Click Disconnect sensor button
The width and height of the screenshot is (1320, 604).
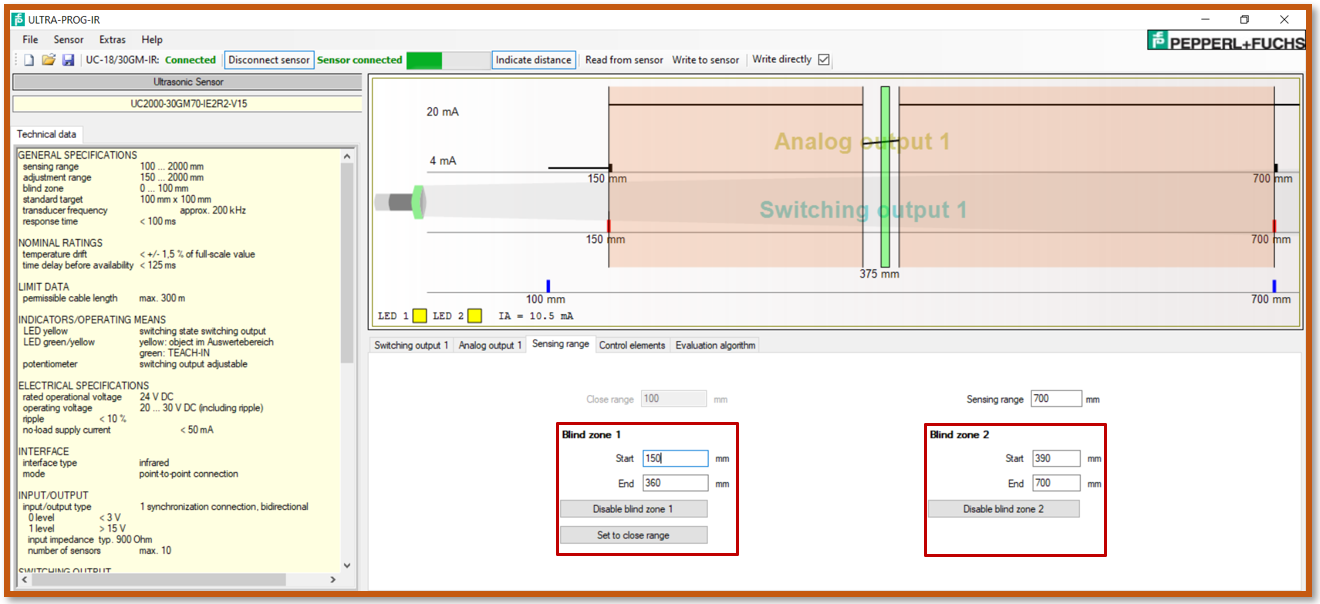[269, 60]
